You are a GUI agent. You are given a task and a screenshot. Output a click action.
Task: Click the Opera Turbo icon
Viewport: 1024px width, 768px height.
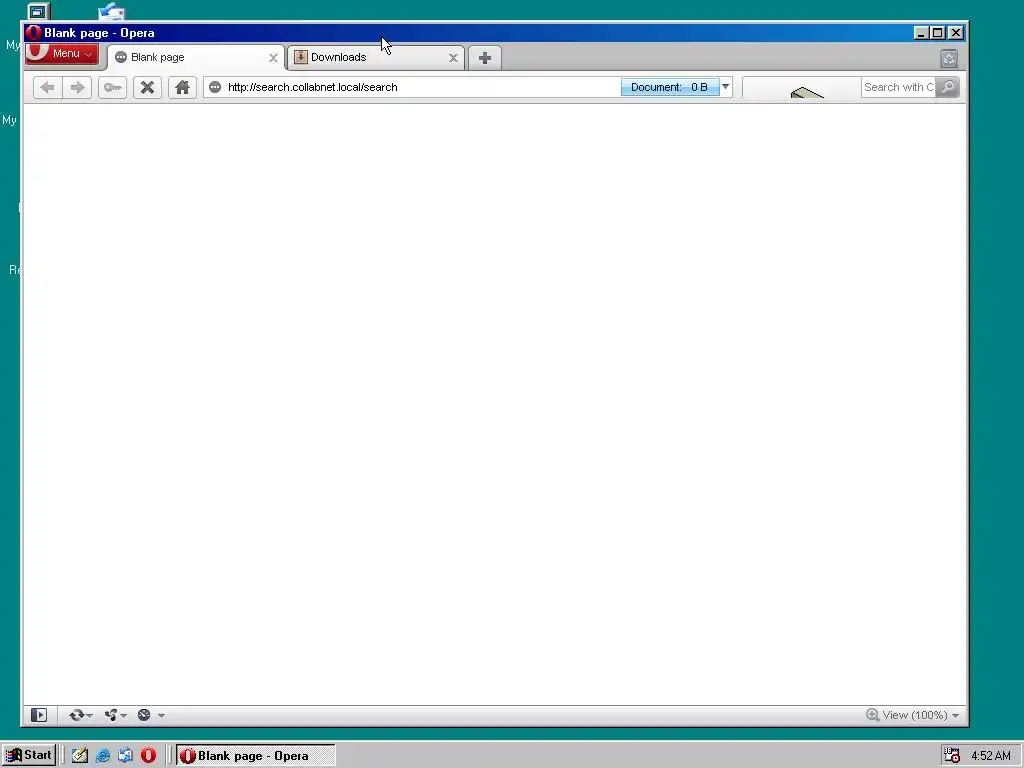pyautogui.click(x=144, y=715)
